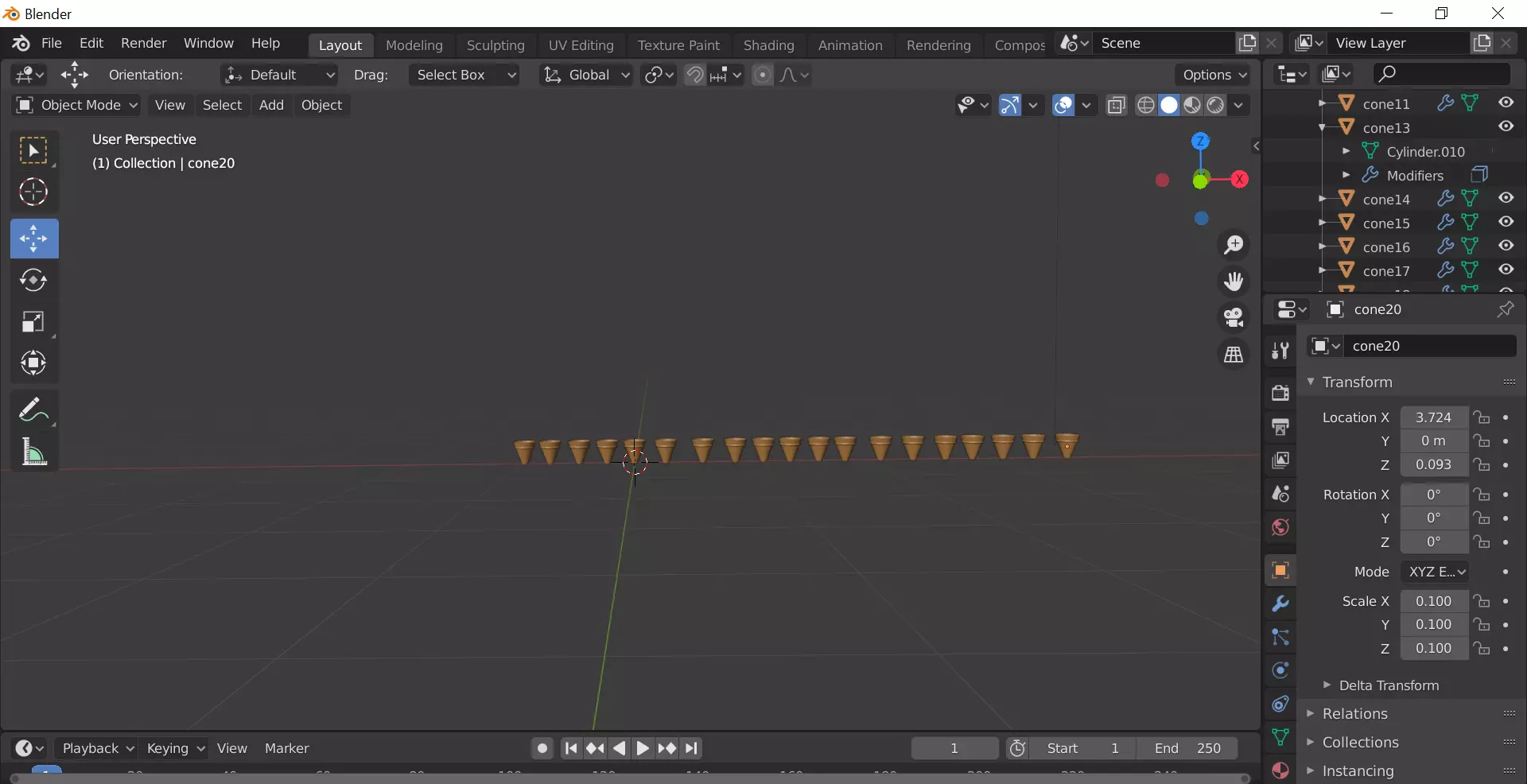Toggle the camera view icon

1234,318
